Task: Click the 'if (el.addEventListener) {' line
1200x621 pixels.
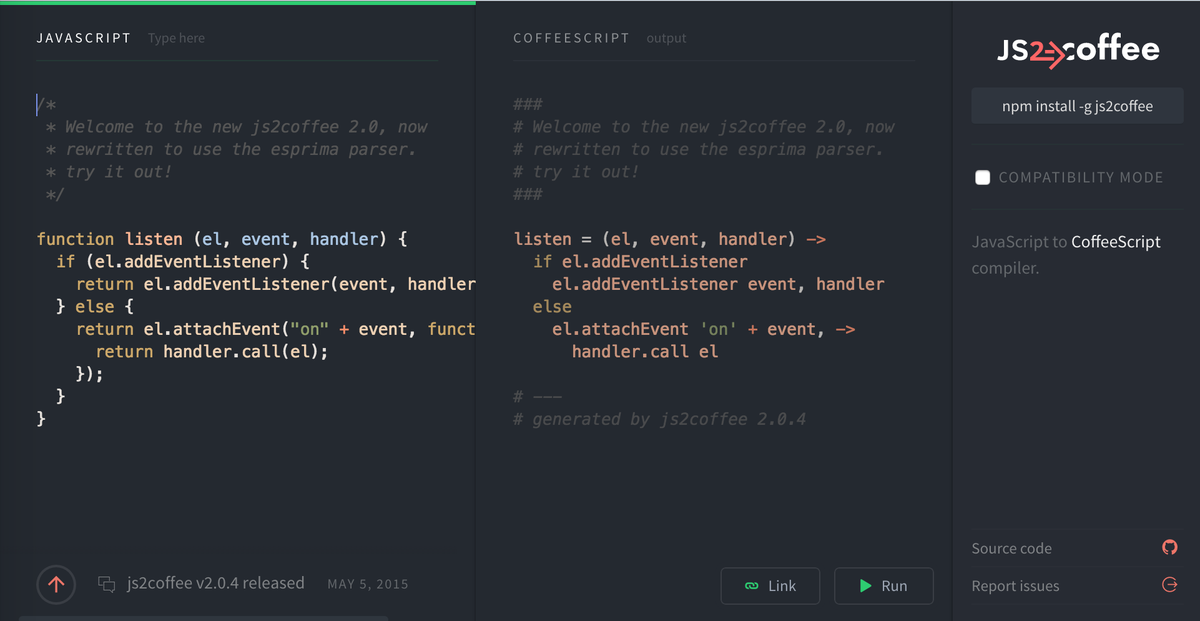Action: pos(184,262)
